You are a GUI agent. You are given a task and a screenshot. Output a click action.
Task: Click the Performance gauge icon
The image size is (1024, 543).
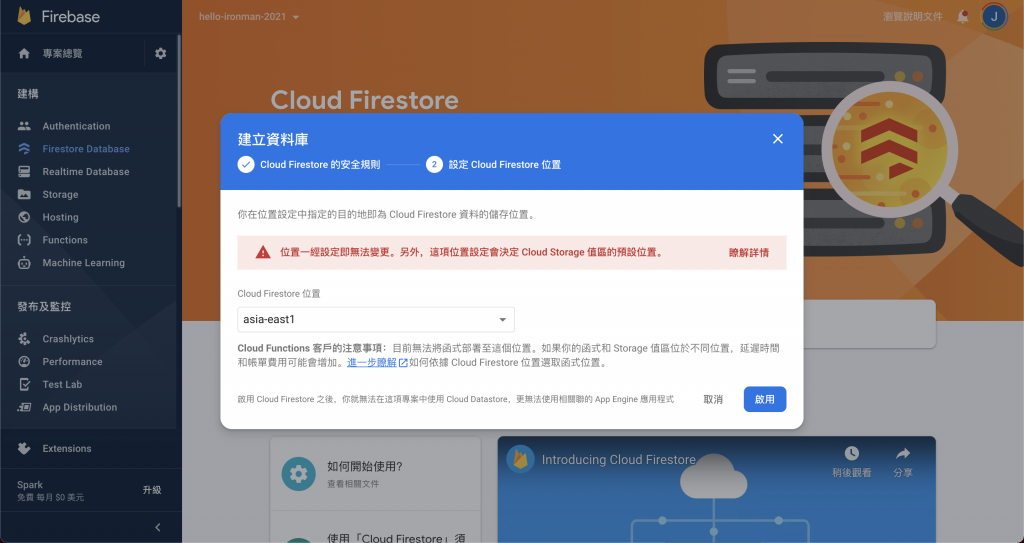pos(24,361)
